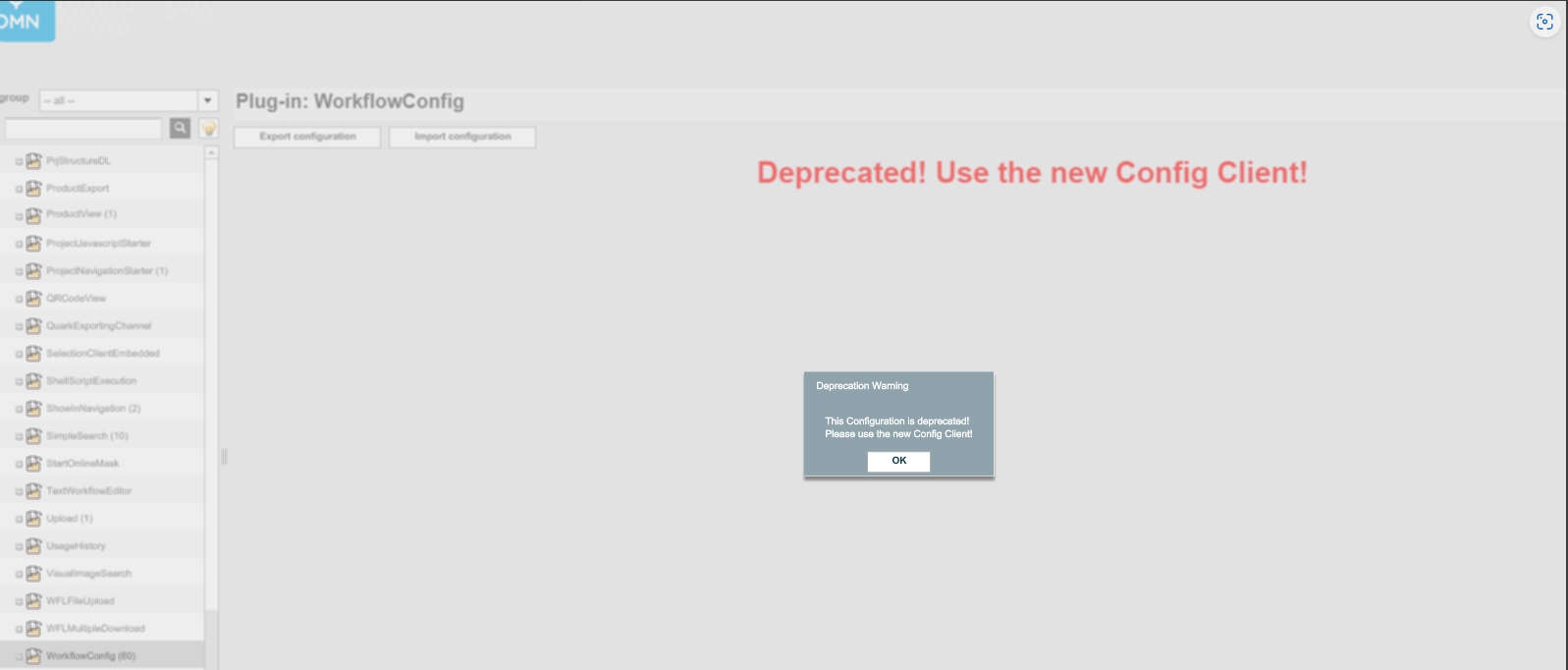The width and height of the screenshot is (1568, 670).
Task: Click the plug-in search input field
Action: (x=83, y=129)
